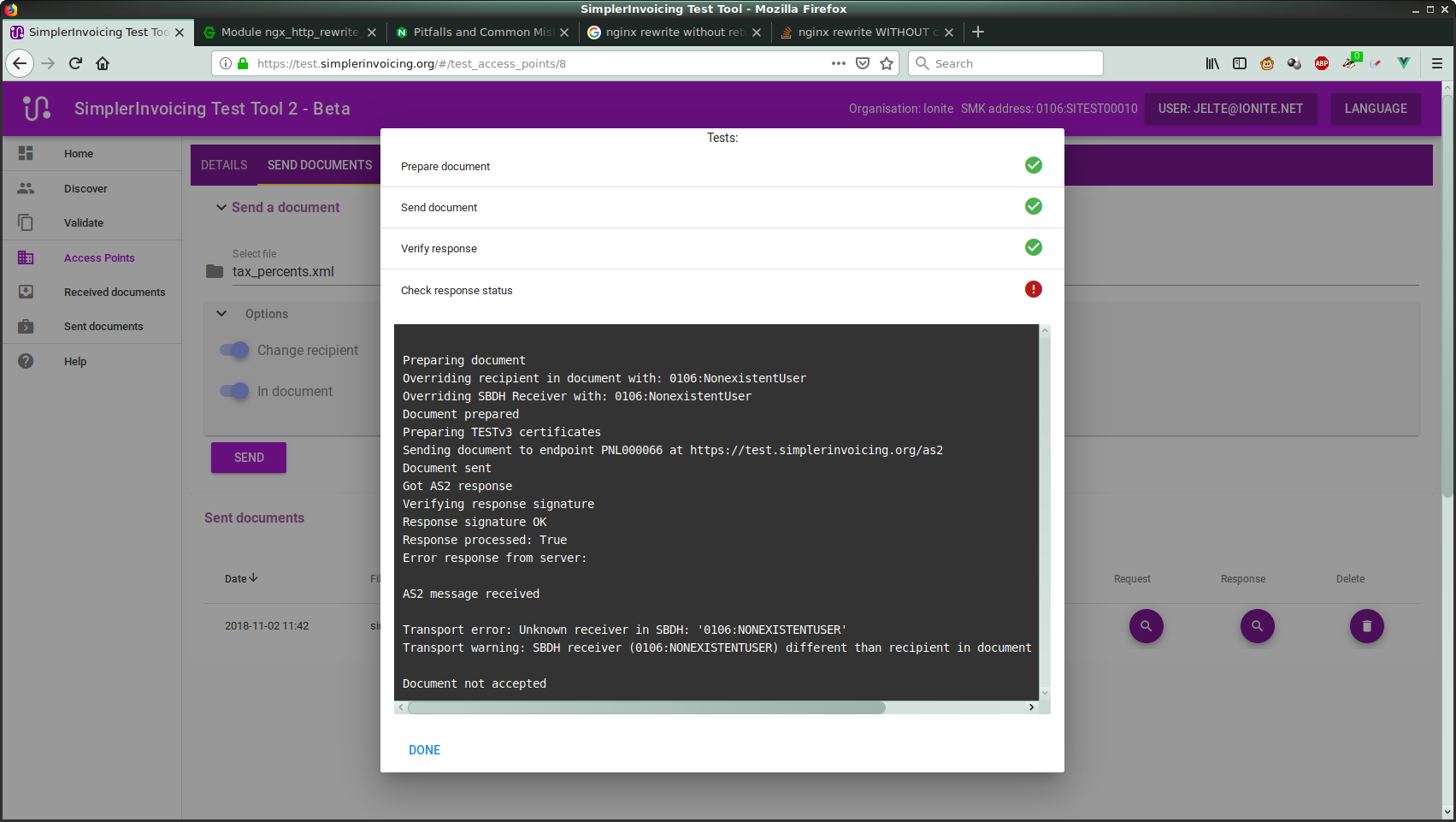This screenshot has height=822, width=1456.
Task: Open a new browser tab
Action: (978, 32)
